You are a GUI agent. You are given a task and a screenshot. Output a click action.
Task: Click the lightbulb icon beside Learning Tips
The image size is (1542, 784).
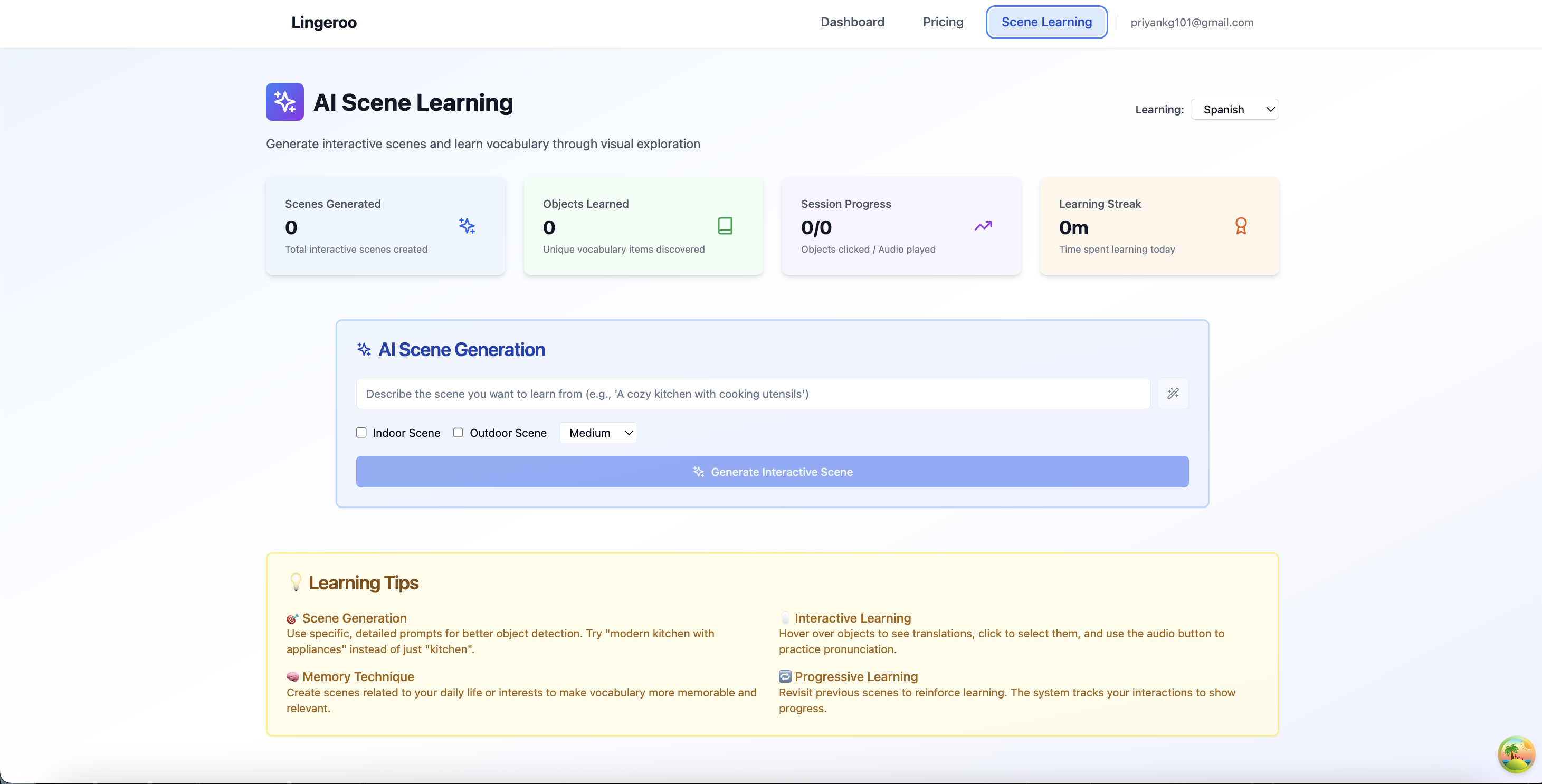(296, 582)
